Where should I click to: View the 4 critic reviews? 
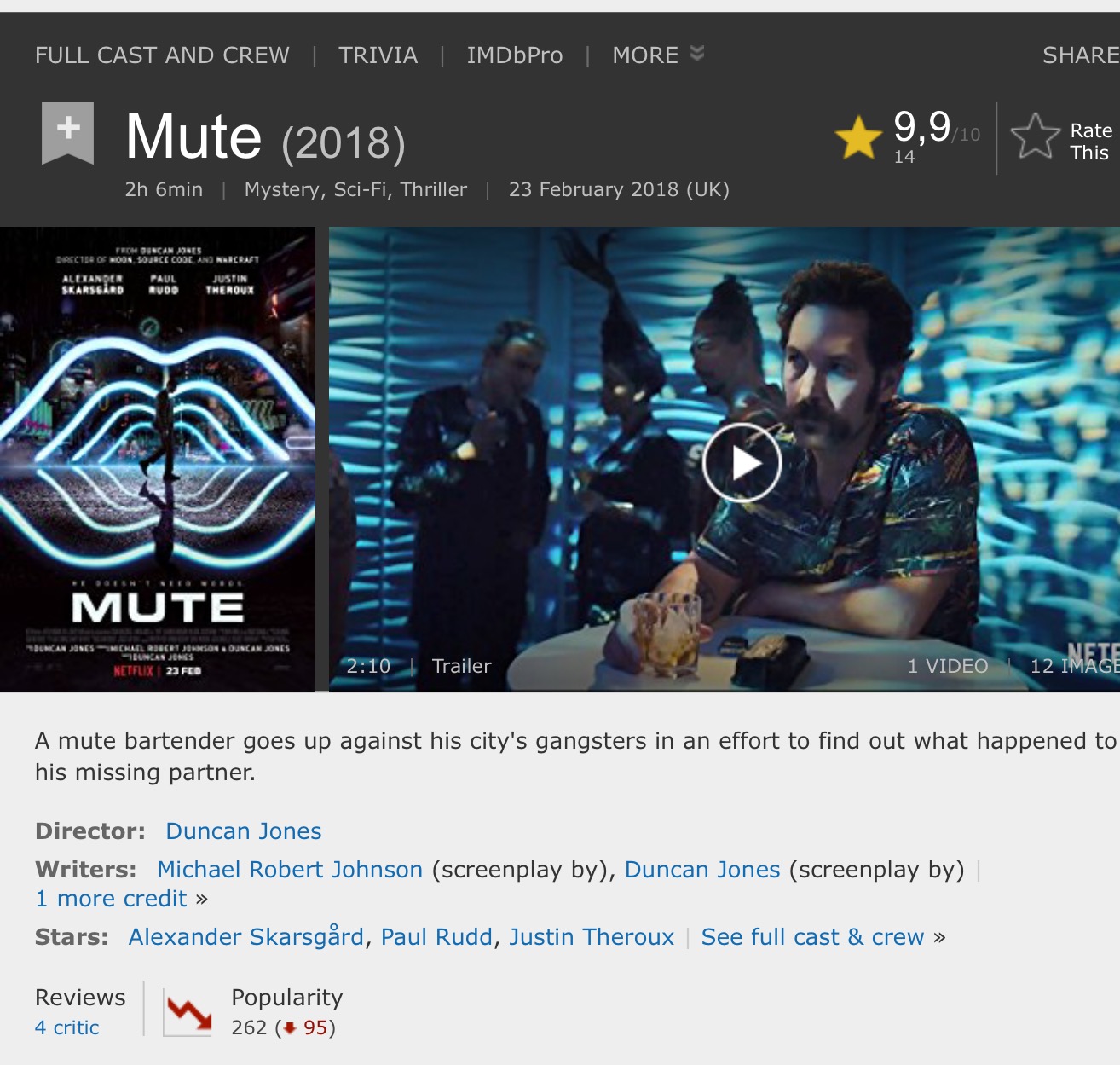[67, 1027]
